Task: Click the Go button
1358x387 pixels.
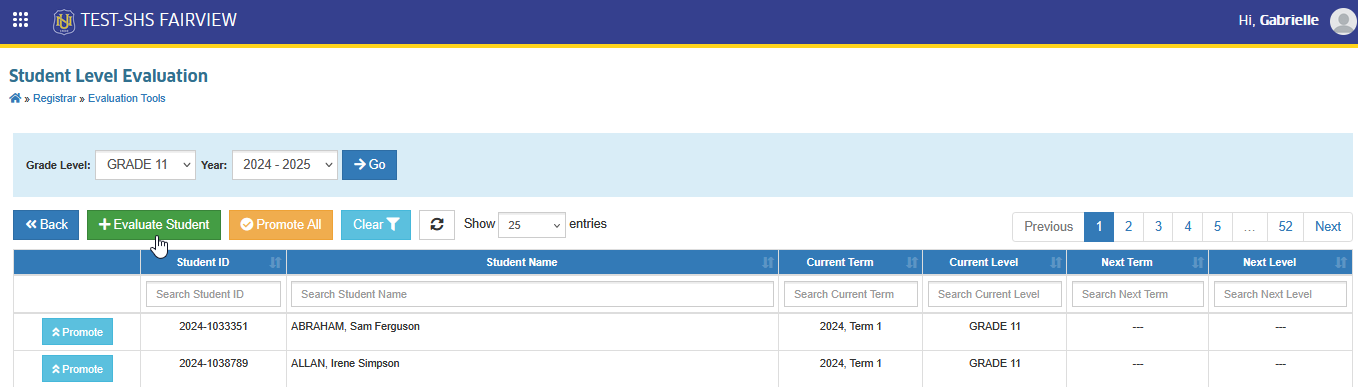Action: pos(369,165)
